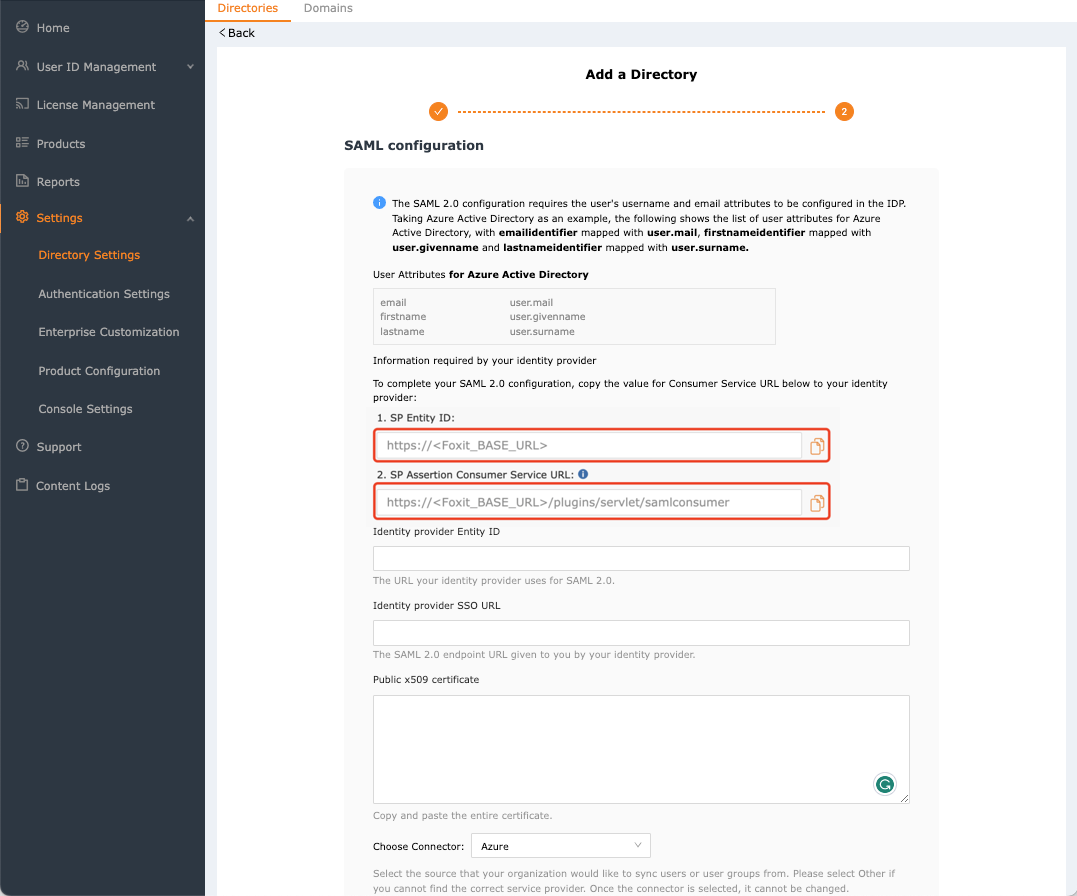Image resolution: width=1077 pixels, height=896 pixels.
Task: Open the info tooltip beside SP Assertion Consumer Service URL
Action: 583,474
